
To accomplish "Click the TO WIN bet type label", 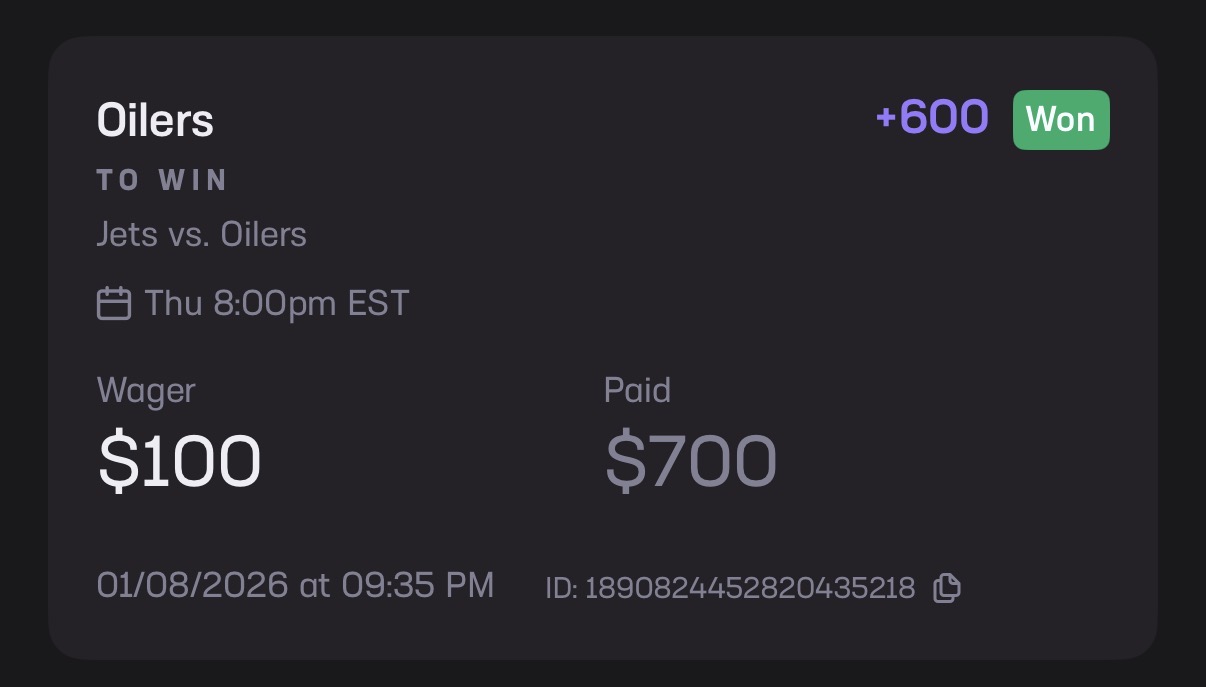I will [163, 180].
